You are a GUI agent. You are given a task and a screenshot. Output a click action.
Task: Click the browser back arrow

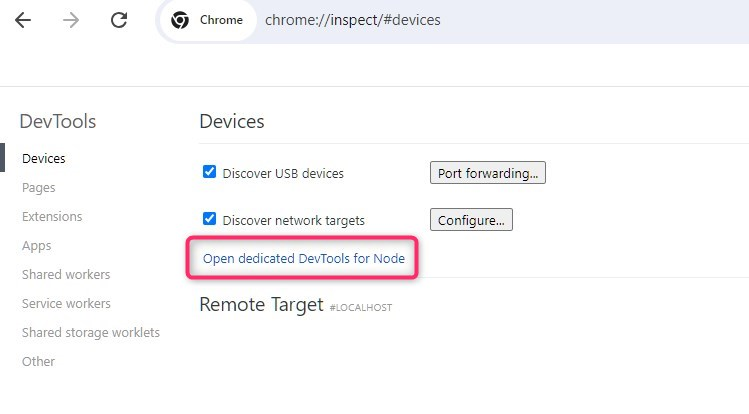(22, 20)
